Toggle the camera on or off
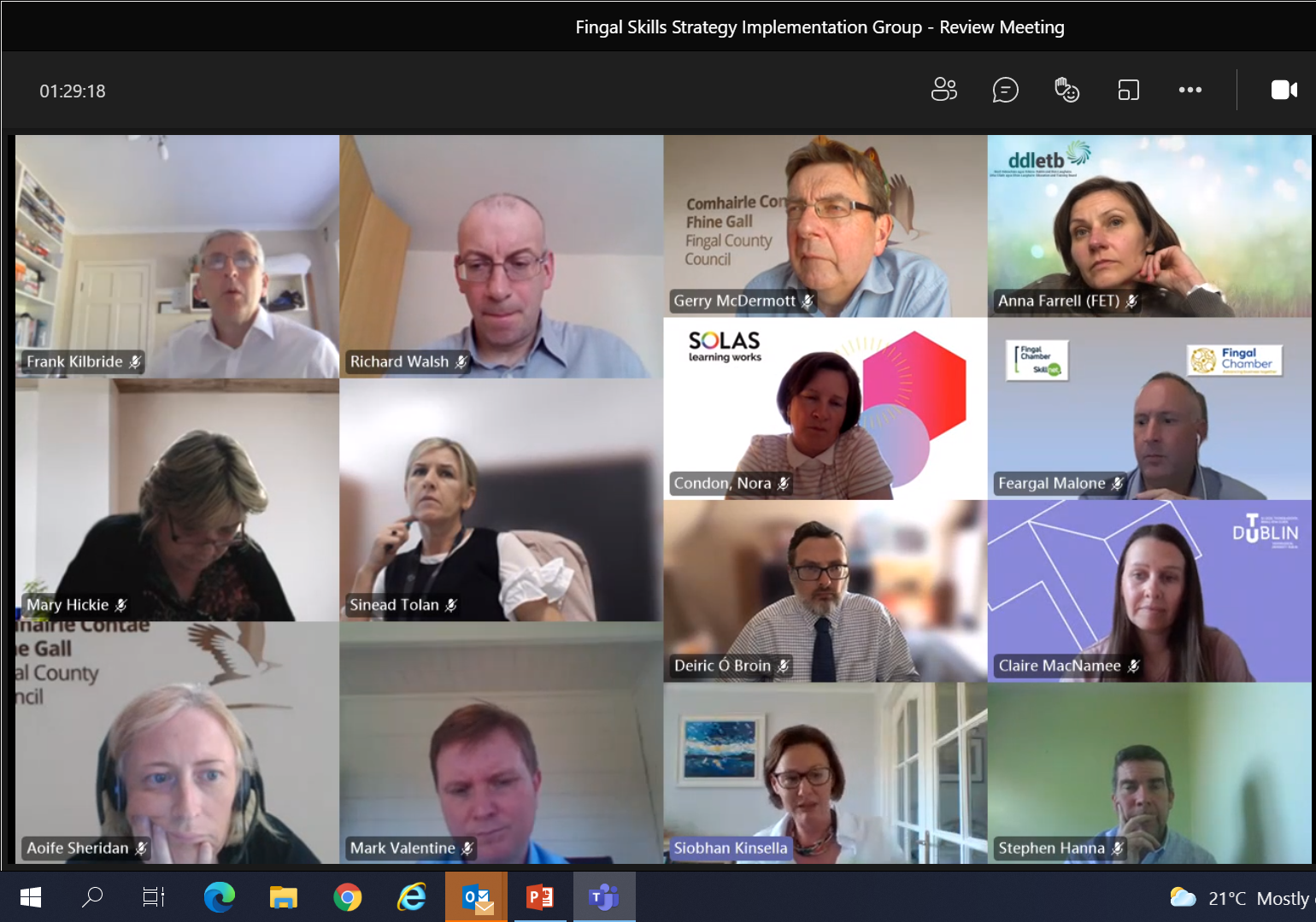 [x=1284, y=90]
